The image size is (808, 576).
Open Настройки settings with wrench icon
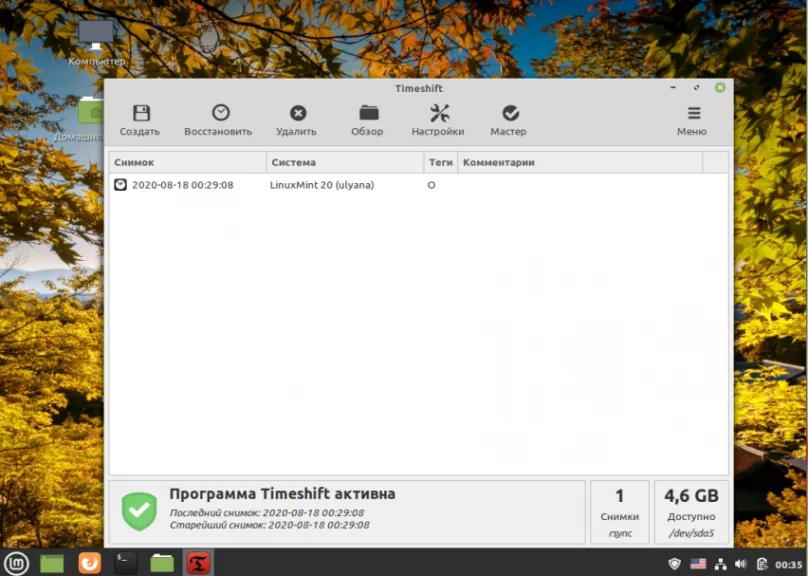click(x=439, y=120)
